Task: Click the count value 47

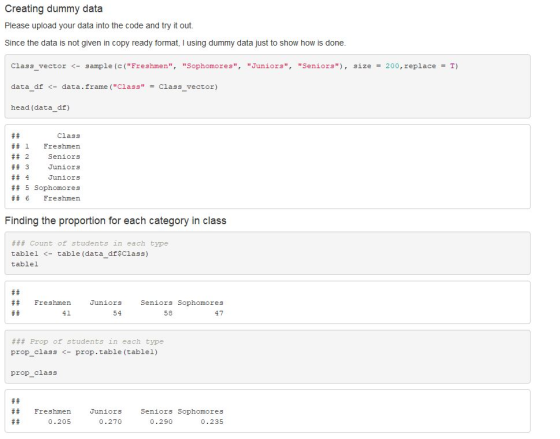Action: (x=219, y=313)
